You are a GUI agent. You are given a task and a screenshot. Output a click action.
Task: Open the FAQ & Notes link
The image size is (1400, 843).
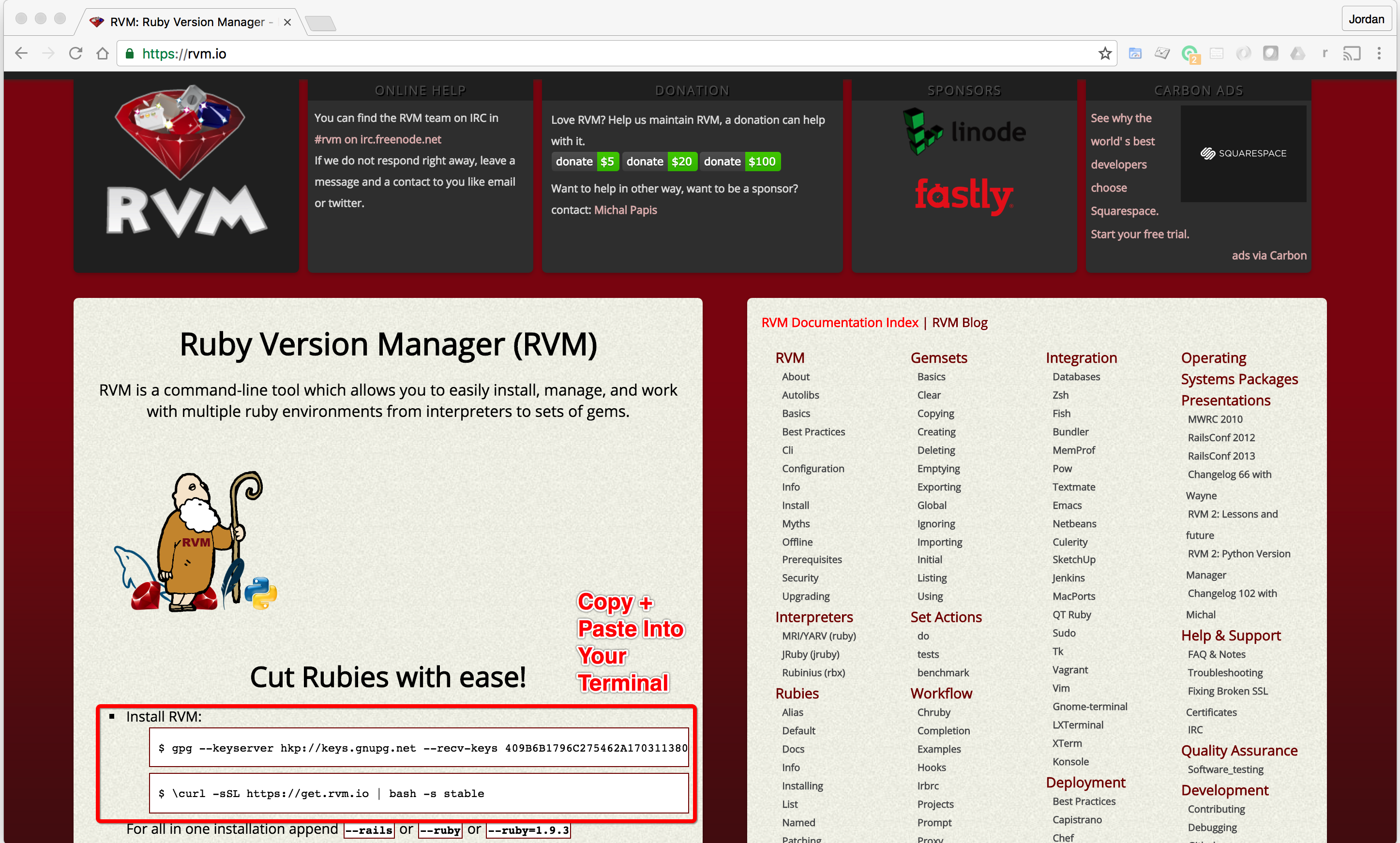[x=1217, y=654]
